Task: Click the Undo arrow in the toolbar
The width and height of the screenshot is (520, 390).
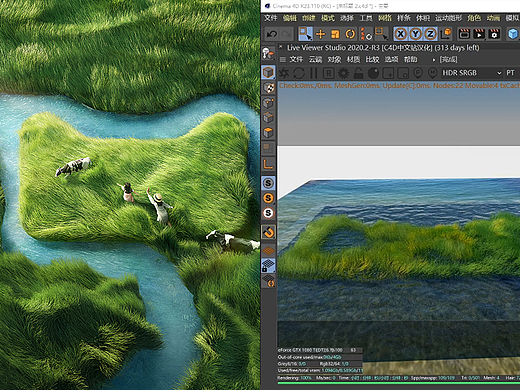Action: [x=272, y=34]
